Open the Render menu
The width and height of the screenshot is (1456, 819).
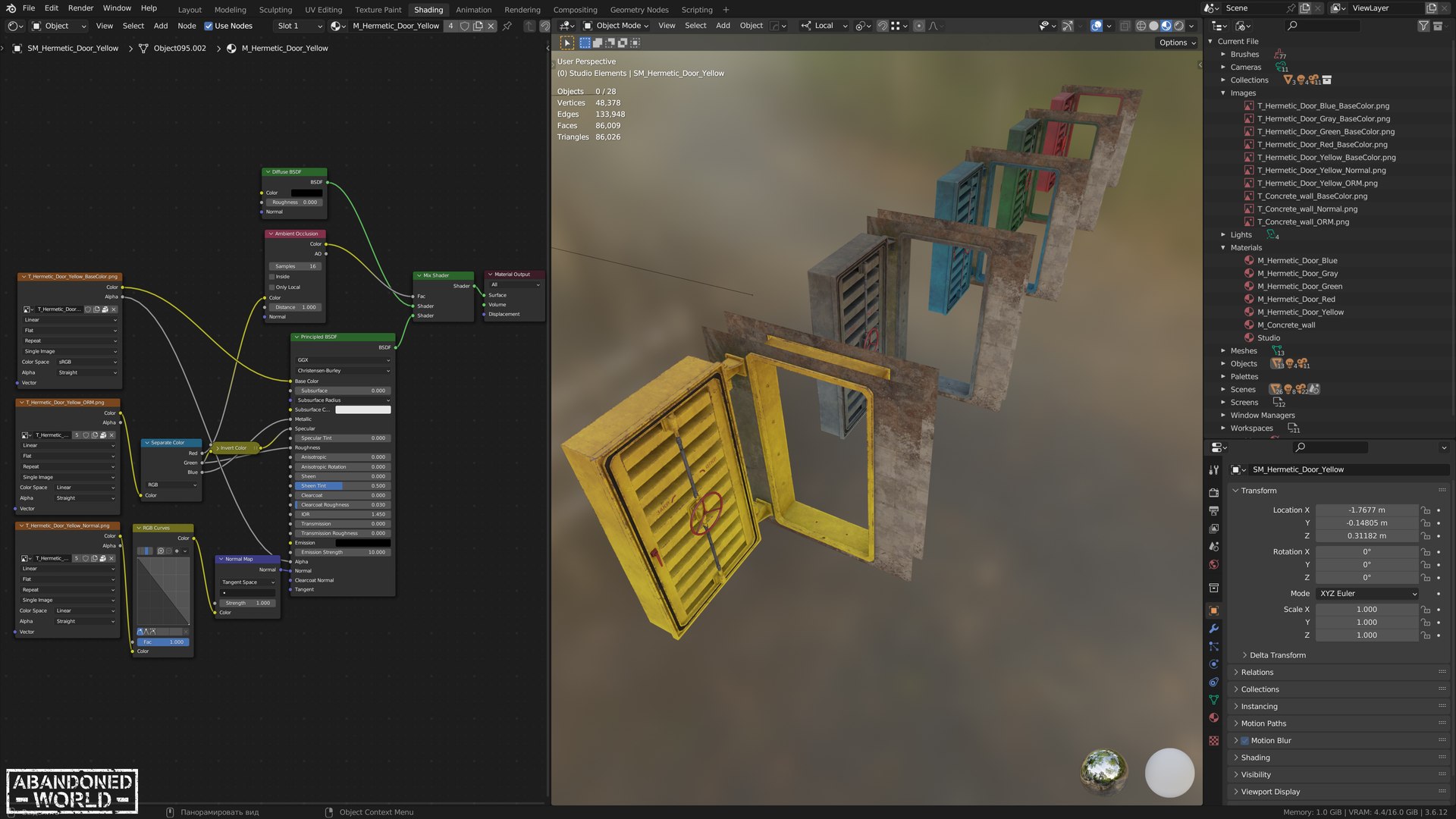[80, 8]
